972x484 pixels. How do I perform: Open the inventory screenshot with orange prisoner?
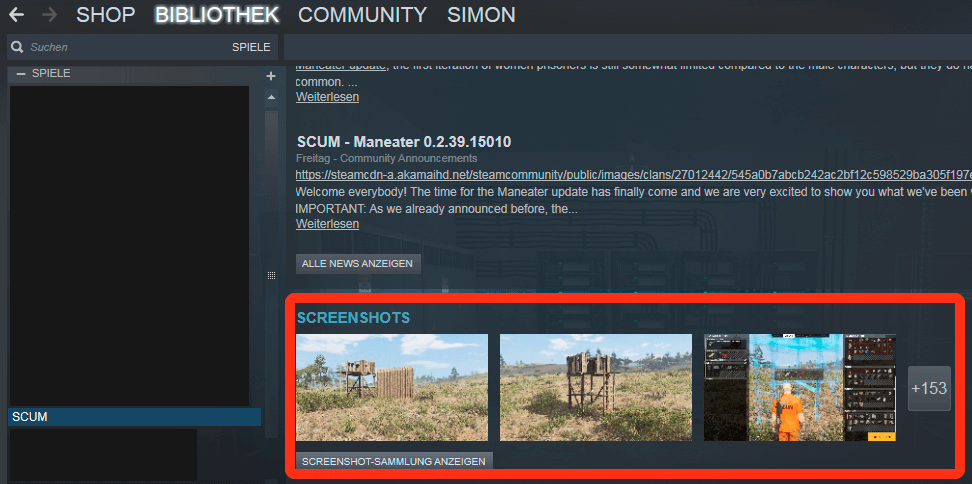pyautogui.click(x=800, y=387)
